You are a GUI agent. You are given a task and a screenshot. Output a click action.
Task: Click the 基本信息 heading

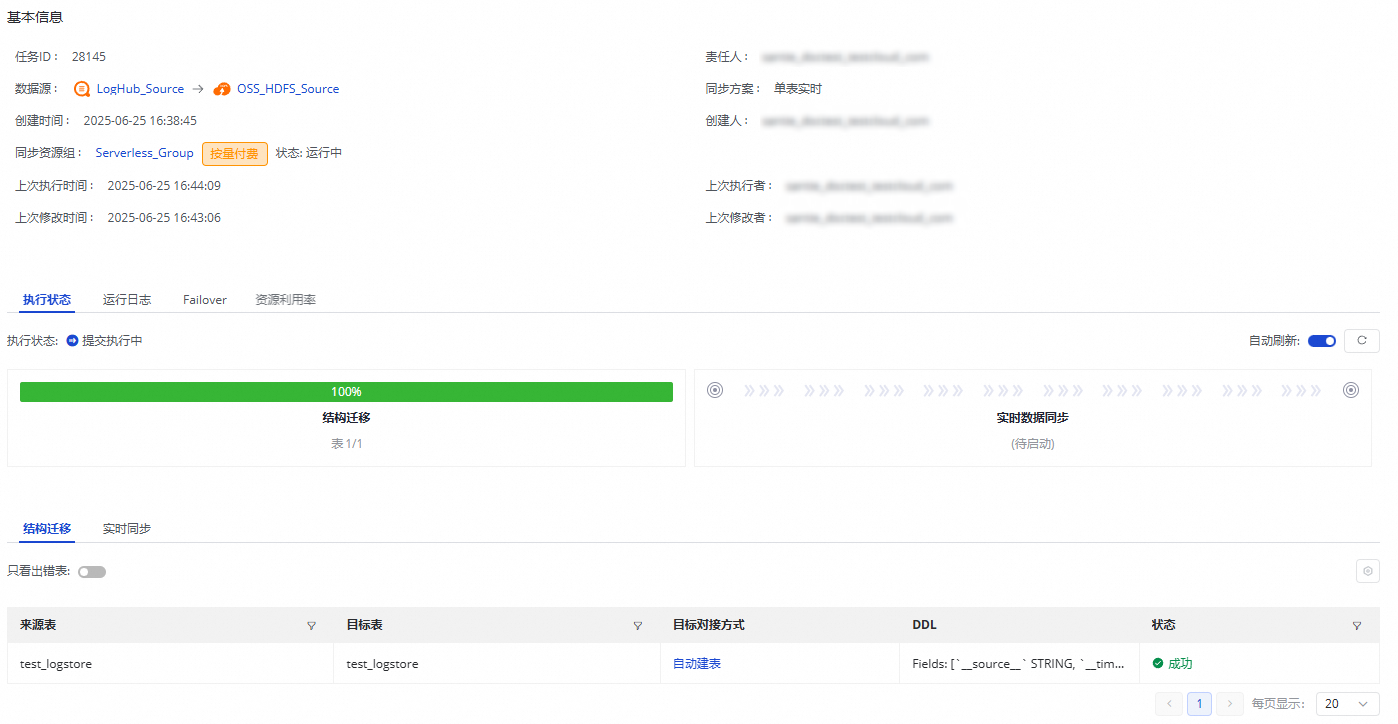click(x=35, y=17)
